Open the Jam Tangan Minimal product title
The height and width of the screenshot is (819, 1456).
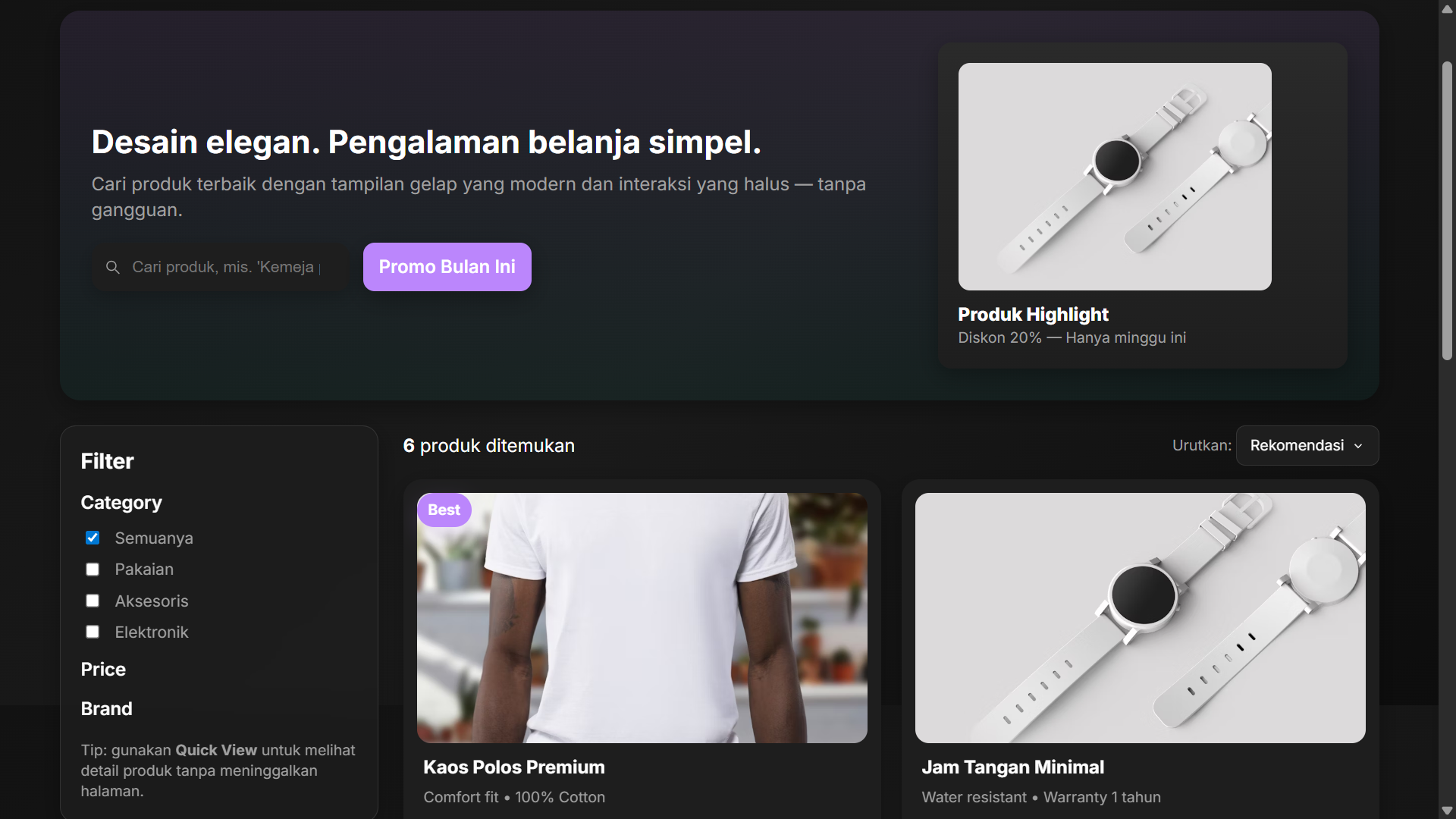pos(1012,767)
